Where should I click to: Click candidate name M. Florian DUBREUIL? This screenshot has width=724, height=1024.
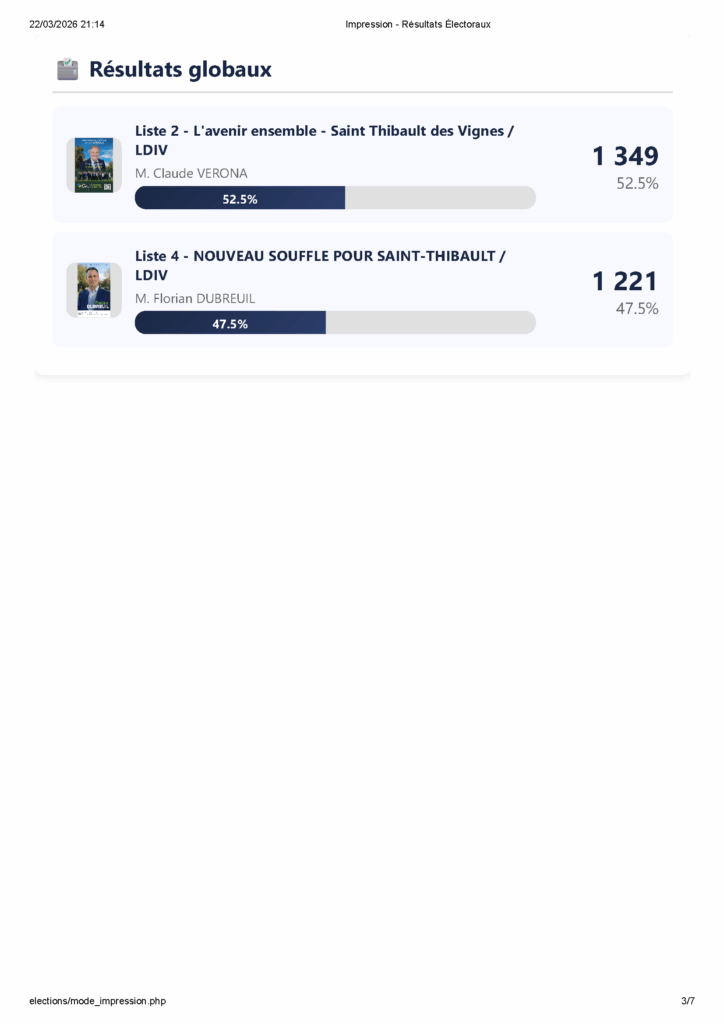click(195, 298)
